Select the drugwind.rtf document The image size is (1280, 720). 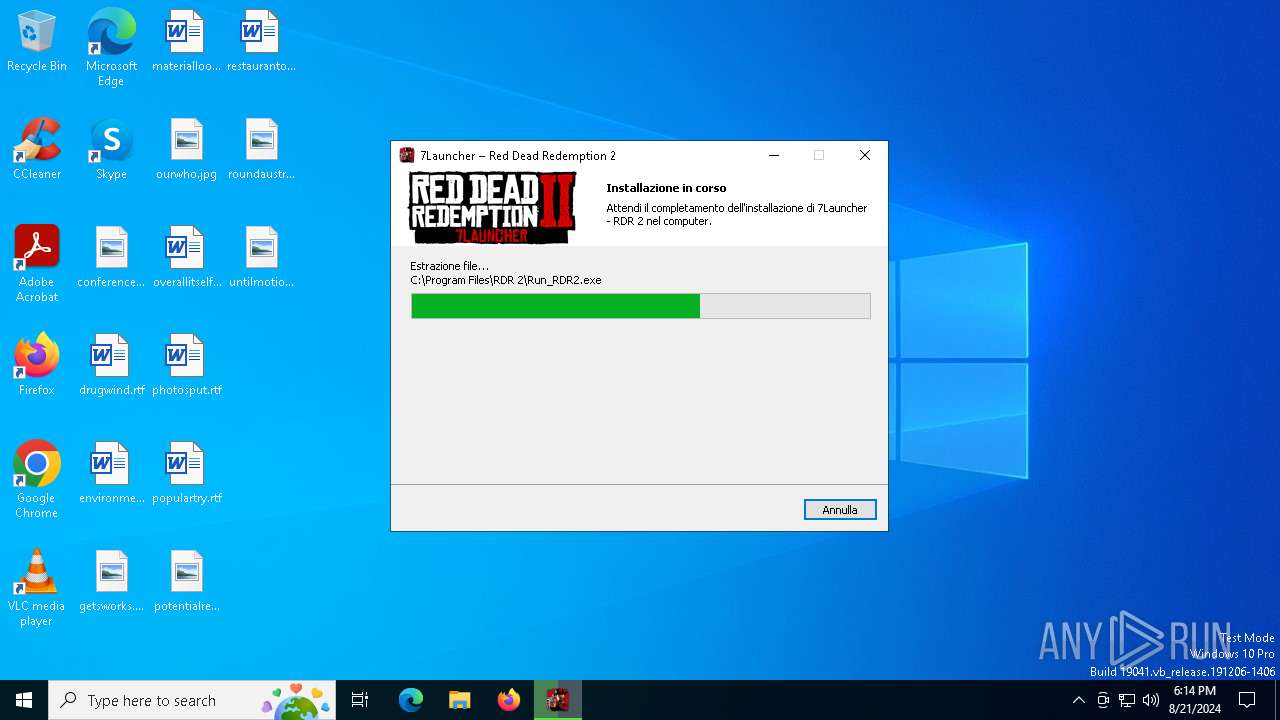pyautogui.click(x=111, y=366)
